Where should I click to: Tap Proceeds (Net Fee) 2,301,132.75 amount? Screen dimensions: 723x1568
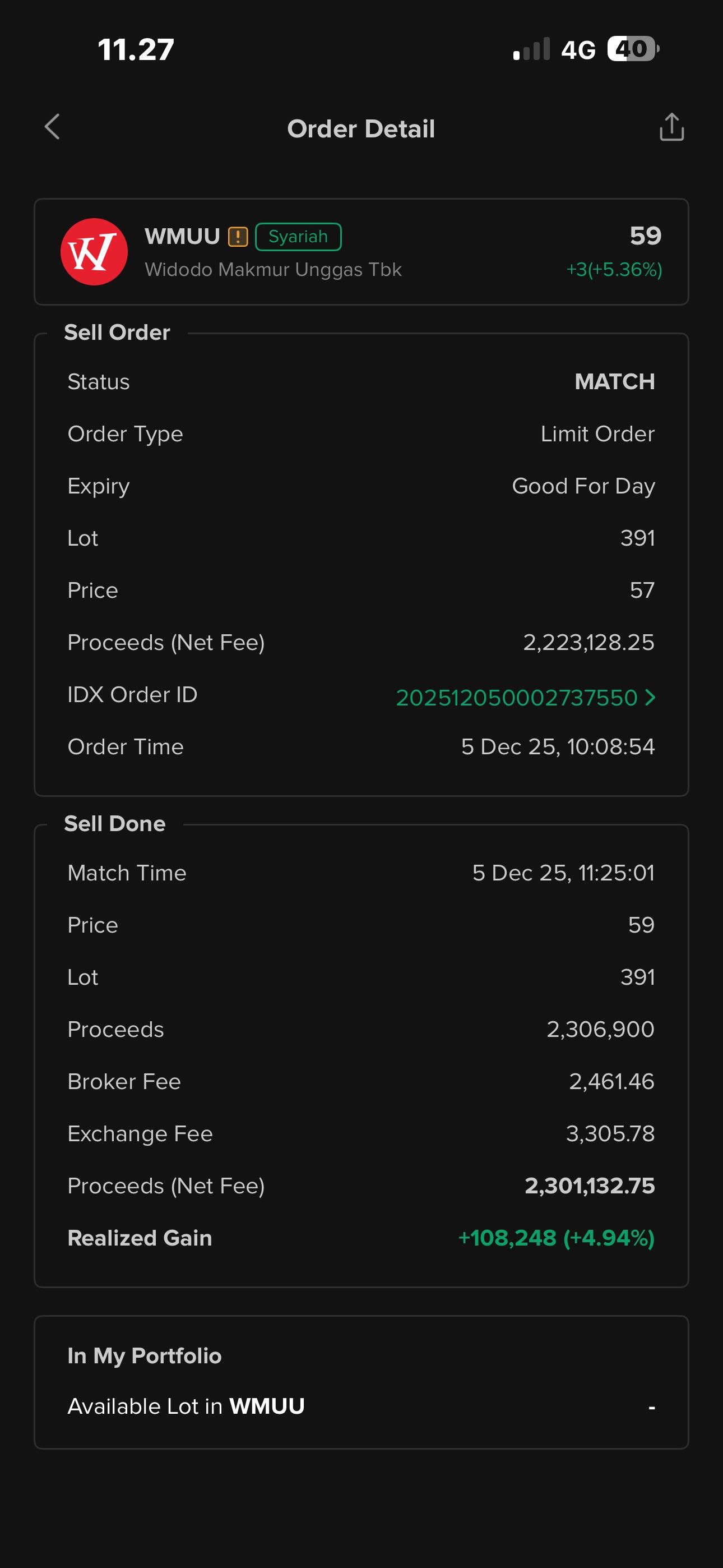point(589,1186)
